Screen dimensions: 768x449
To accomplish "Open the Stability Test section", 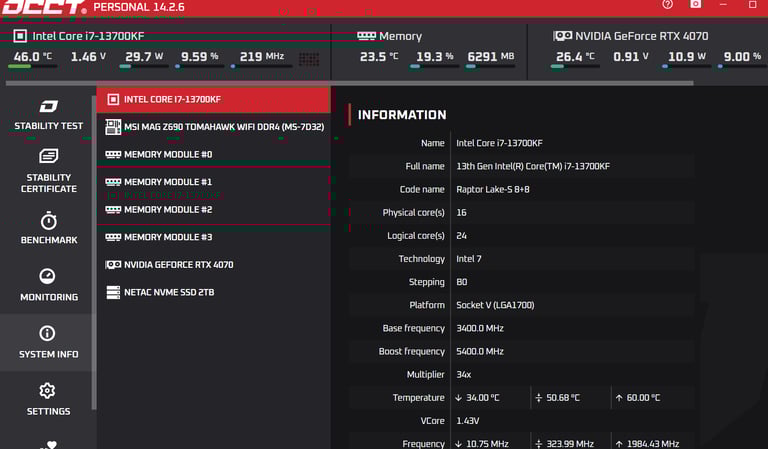I will [48, 116].
